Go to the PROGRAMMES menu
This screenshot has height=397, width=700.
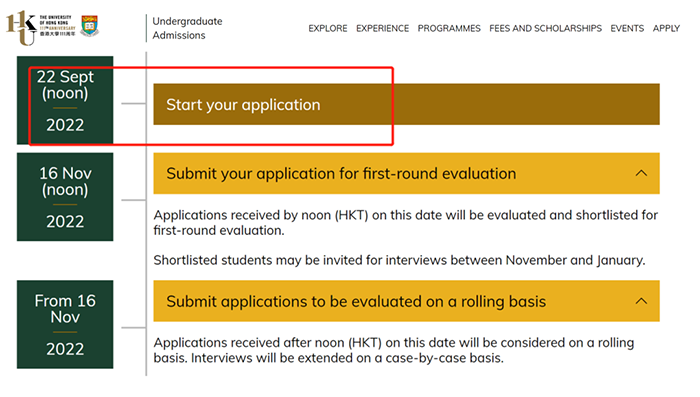449,28
